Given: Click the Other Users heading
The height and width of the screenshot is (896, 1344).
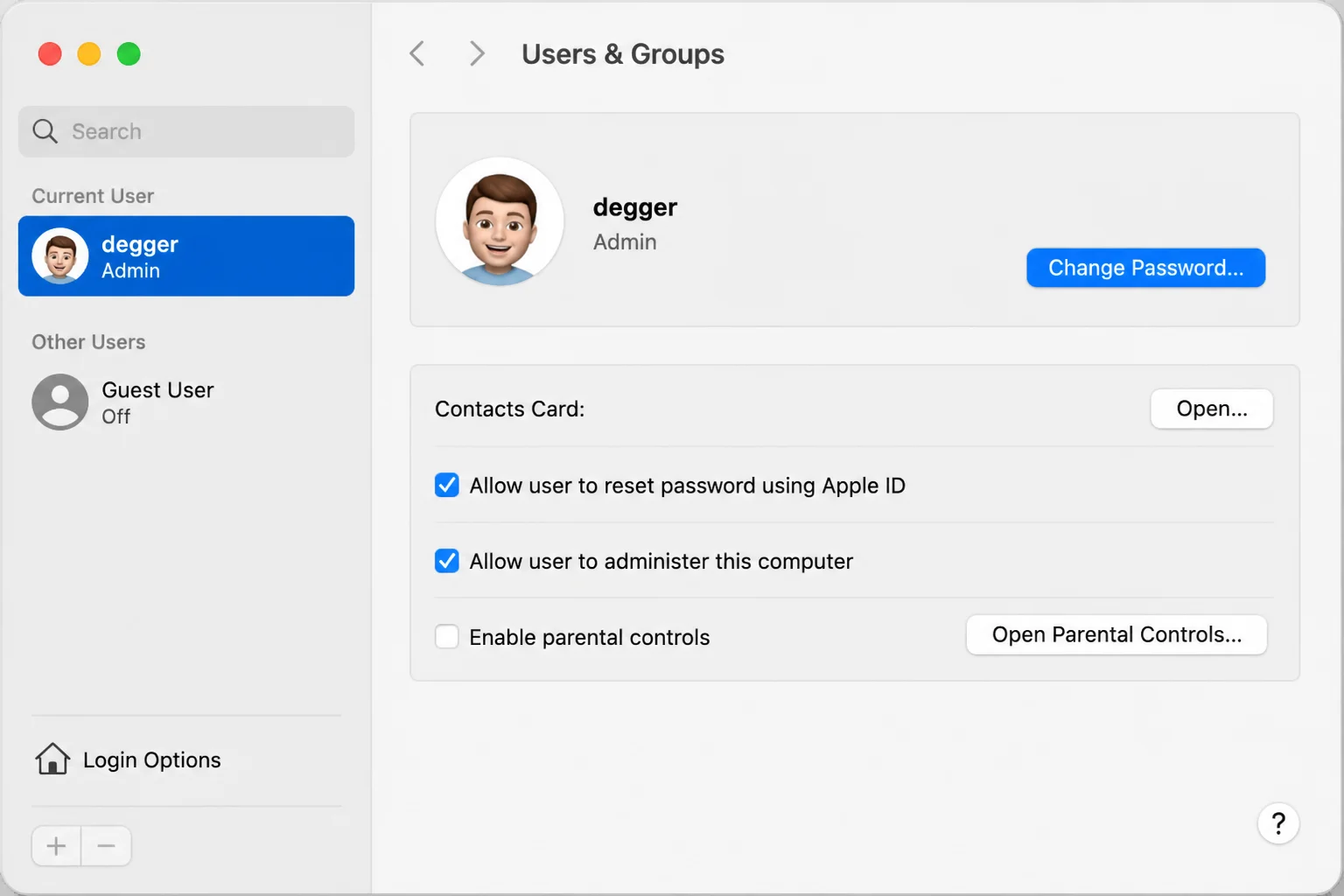Looking at the screenshot, I should click(x=88, y=342).
